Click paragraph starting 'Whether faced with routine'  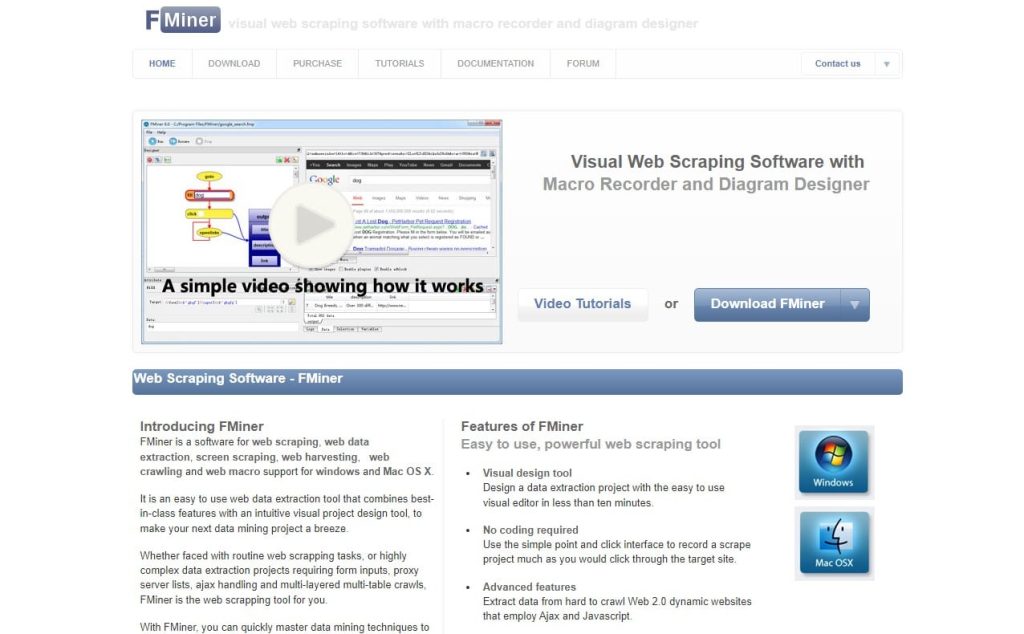[x=283, y=577]
